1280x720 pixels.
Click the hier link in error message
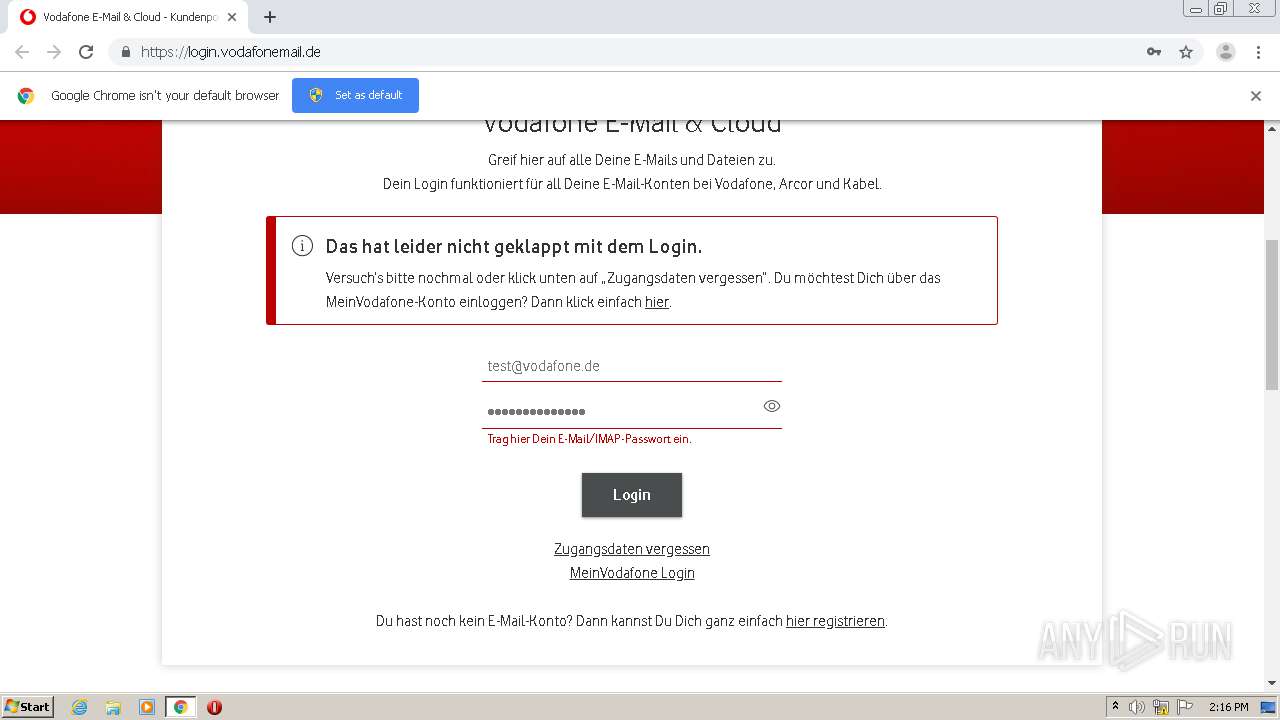point(656,302)
